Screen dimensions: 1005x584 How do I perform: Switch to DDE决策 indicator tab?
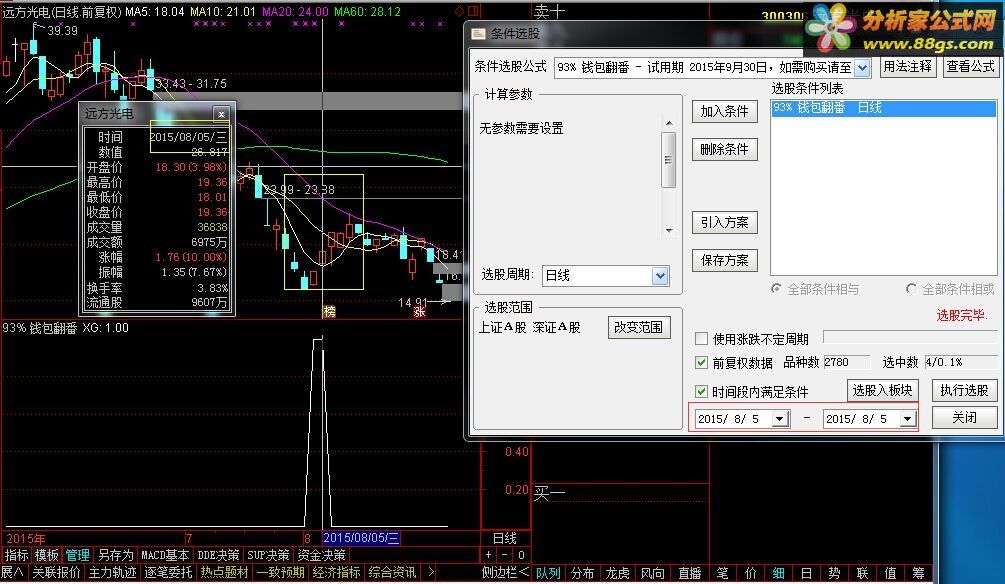[218, 555]
